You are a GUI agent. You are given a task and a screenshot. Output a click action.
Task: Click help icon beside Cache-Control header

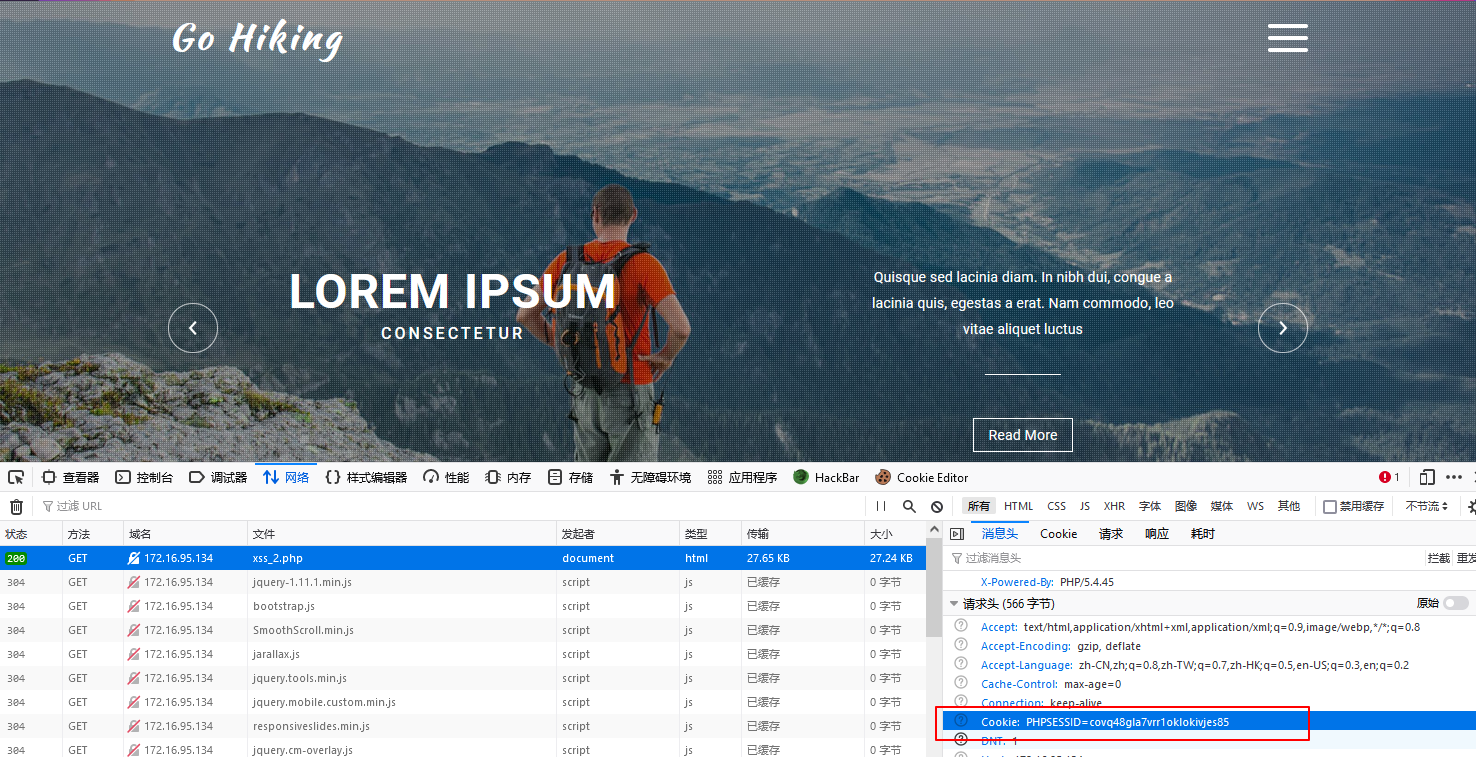[961, 684]
